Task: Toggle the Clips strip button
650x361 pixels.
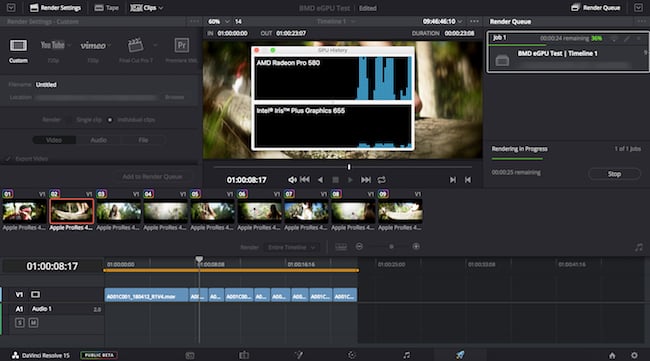Action: 143,8
